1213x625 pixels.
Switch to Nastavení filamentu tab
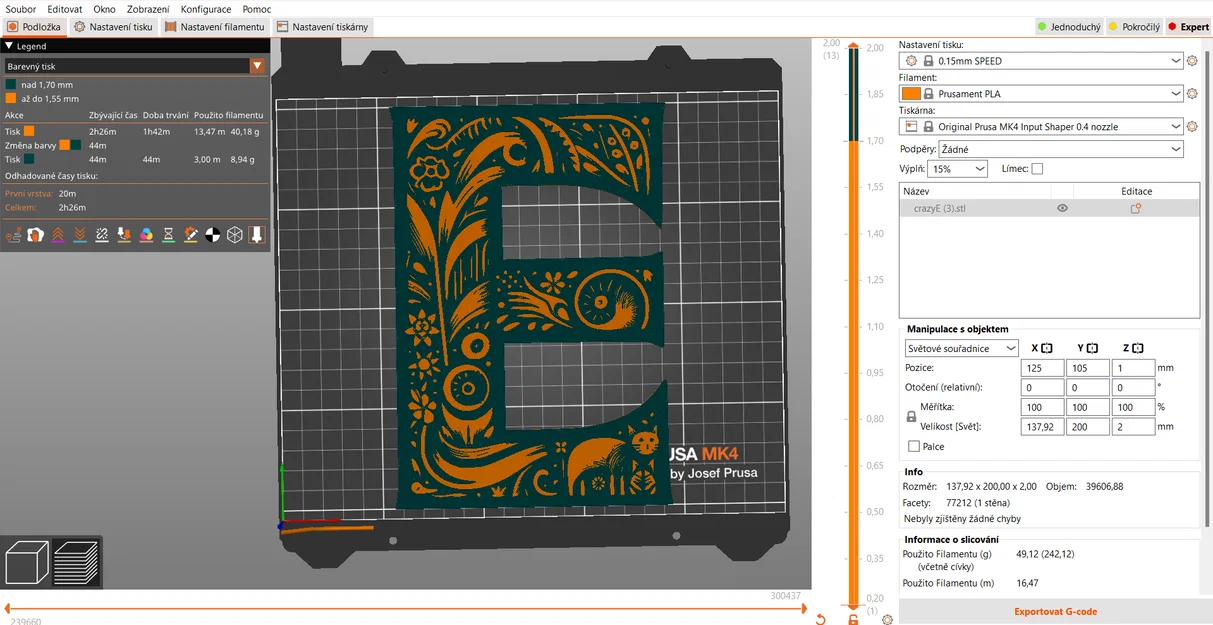pos(216,27)
